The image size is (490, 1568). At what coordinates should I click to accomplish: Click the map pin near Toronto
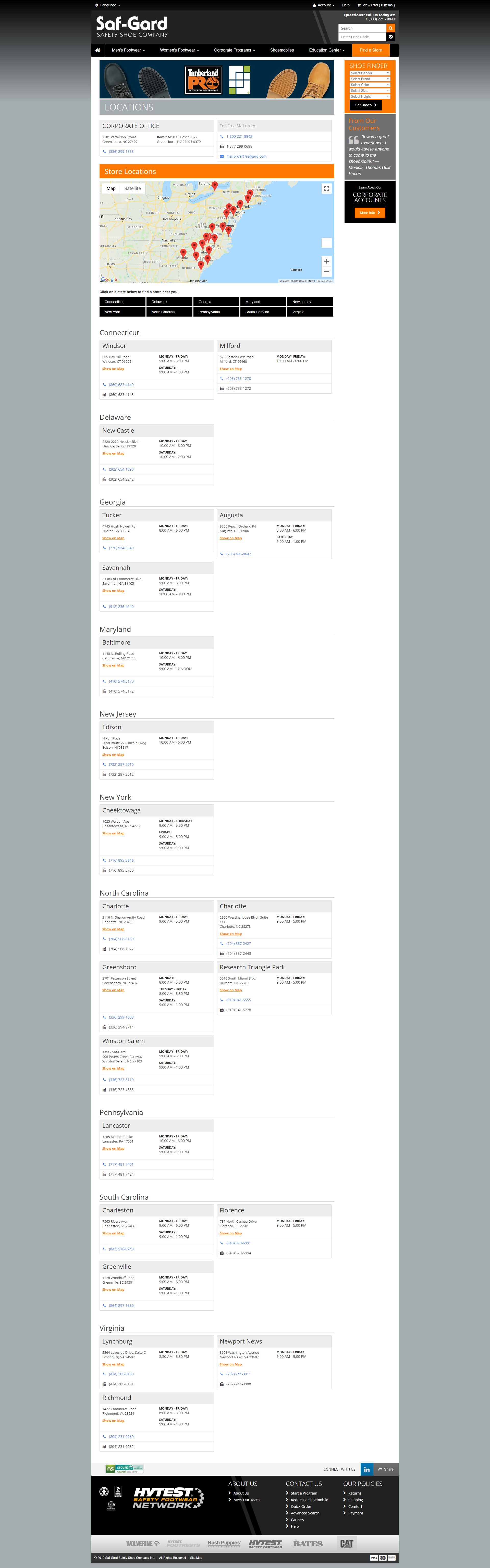(x=214, y=186)
